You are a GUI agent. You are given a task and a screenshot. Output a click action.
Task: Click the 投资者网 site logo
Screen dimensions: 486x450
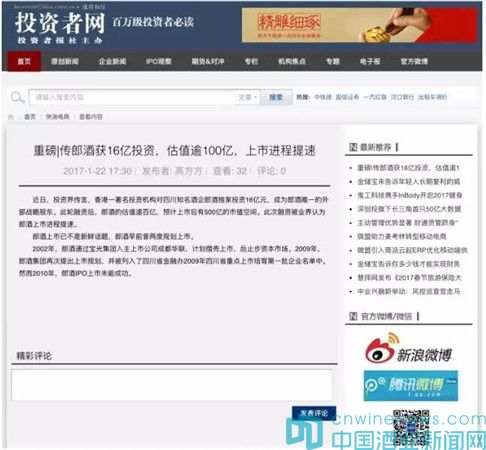(60, 27)
